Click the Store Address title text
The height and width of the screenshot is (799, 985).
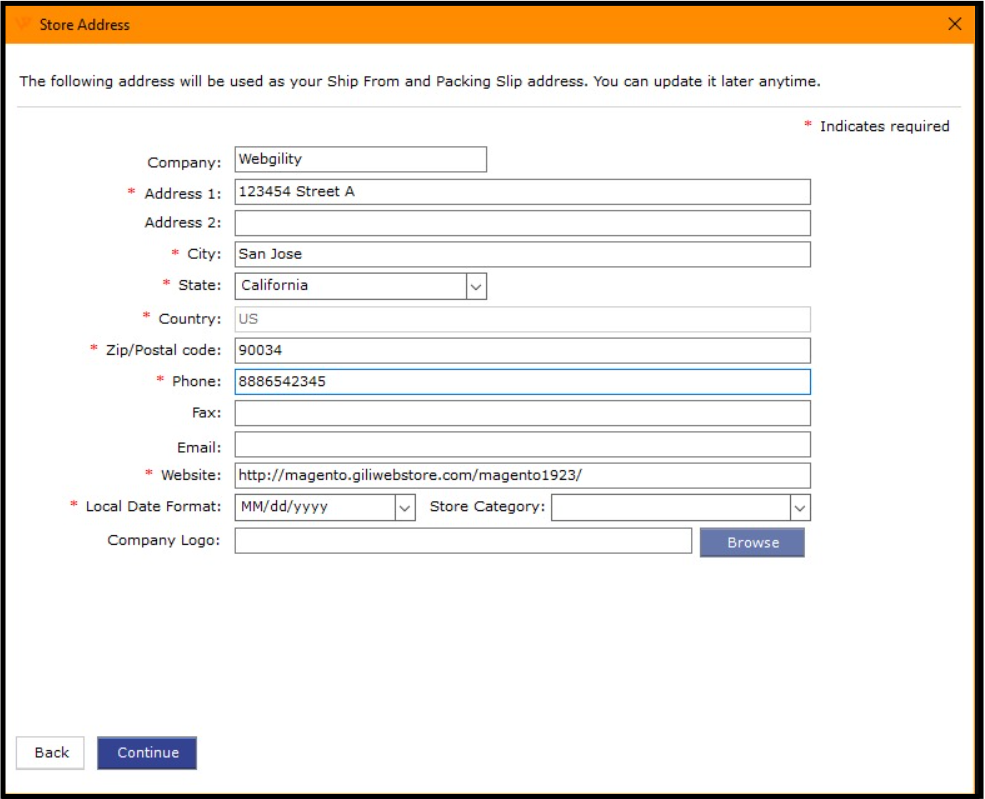[84, 24]
